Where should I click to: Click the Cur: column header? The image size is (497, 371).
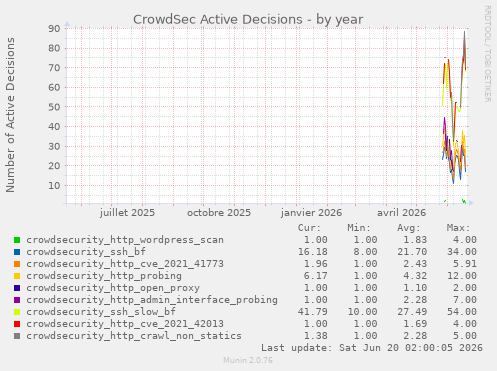(309, 228)
